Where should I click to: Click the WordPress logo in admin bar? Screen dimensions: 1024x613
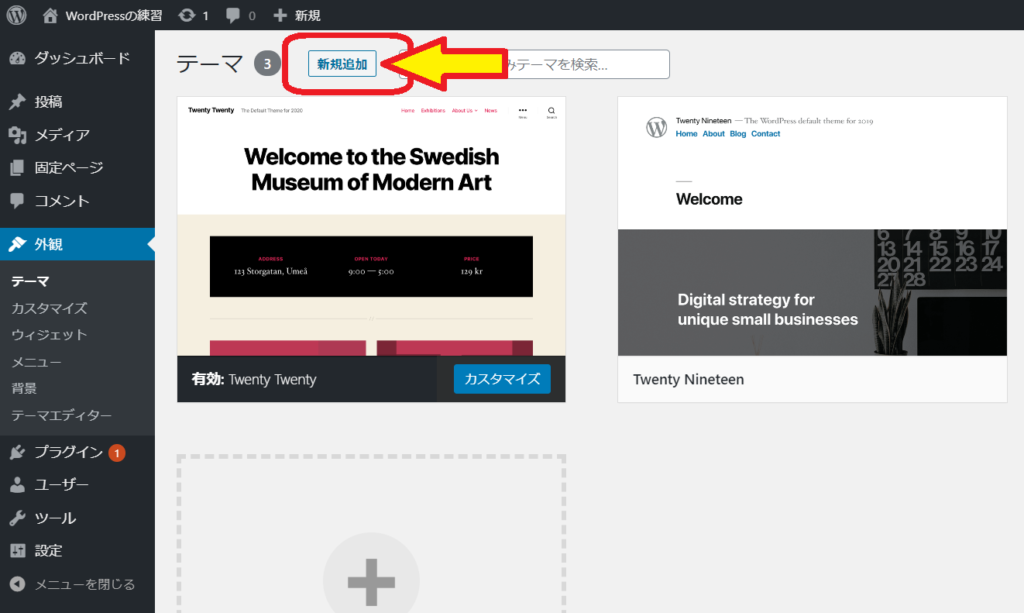pos(17,15)
